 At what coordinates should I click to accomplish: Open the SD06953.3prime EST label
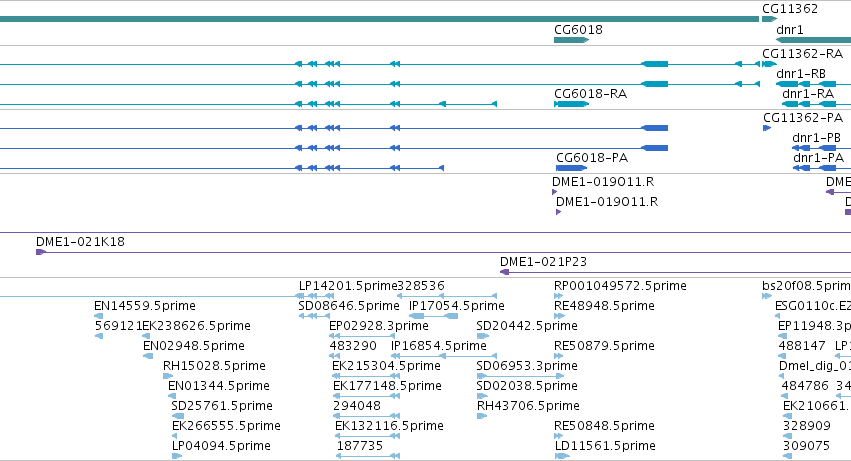(527, 367)
